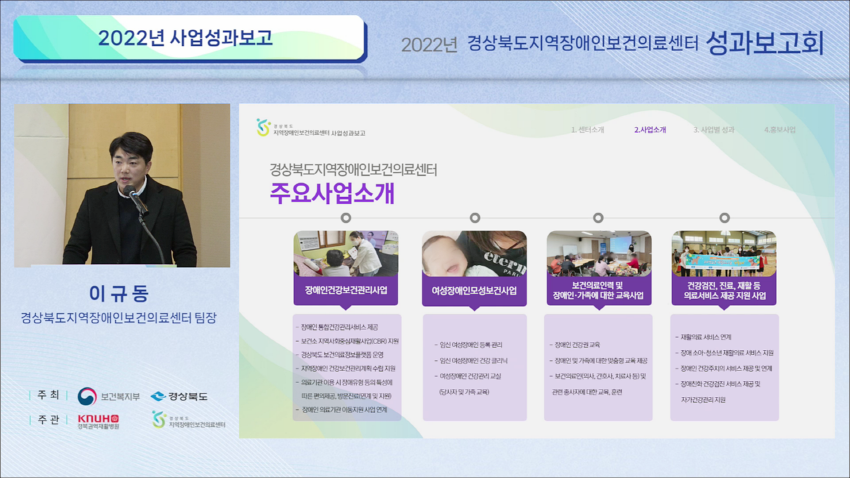Click the purple 주요사업소개 heading
850x478 pixels.
[x=332, y=193]
